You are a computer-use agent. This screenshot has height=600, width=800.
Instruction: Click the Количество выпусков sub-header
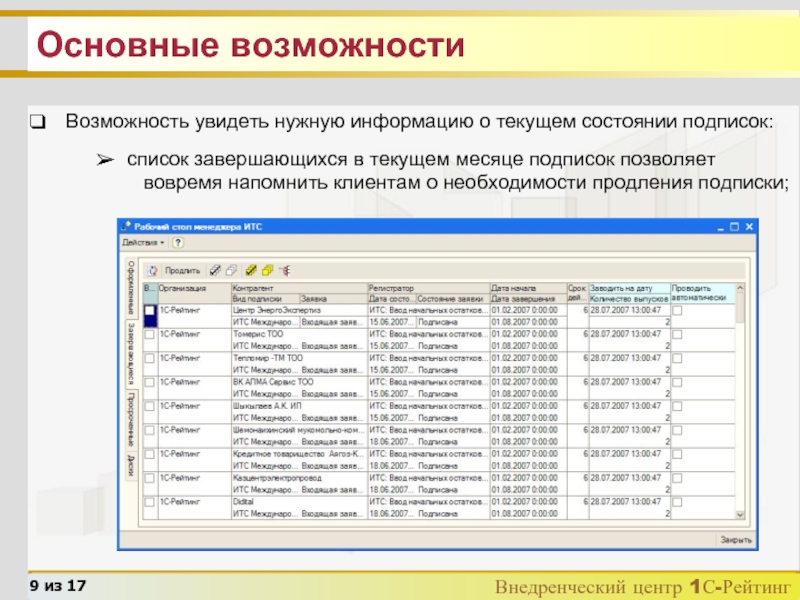click(x=629, y=299)
